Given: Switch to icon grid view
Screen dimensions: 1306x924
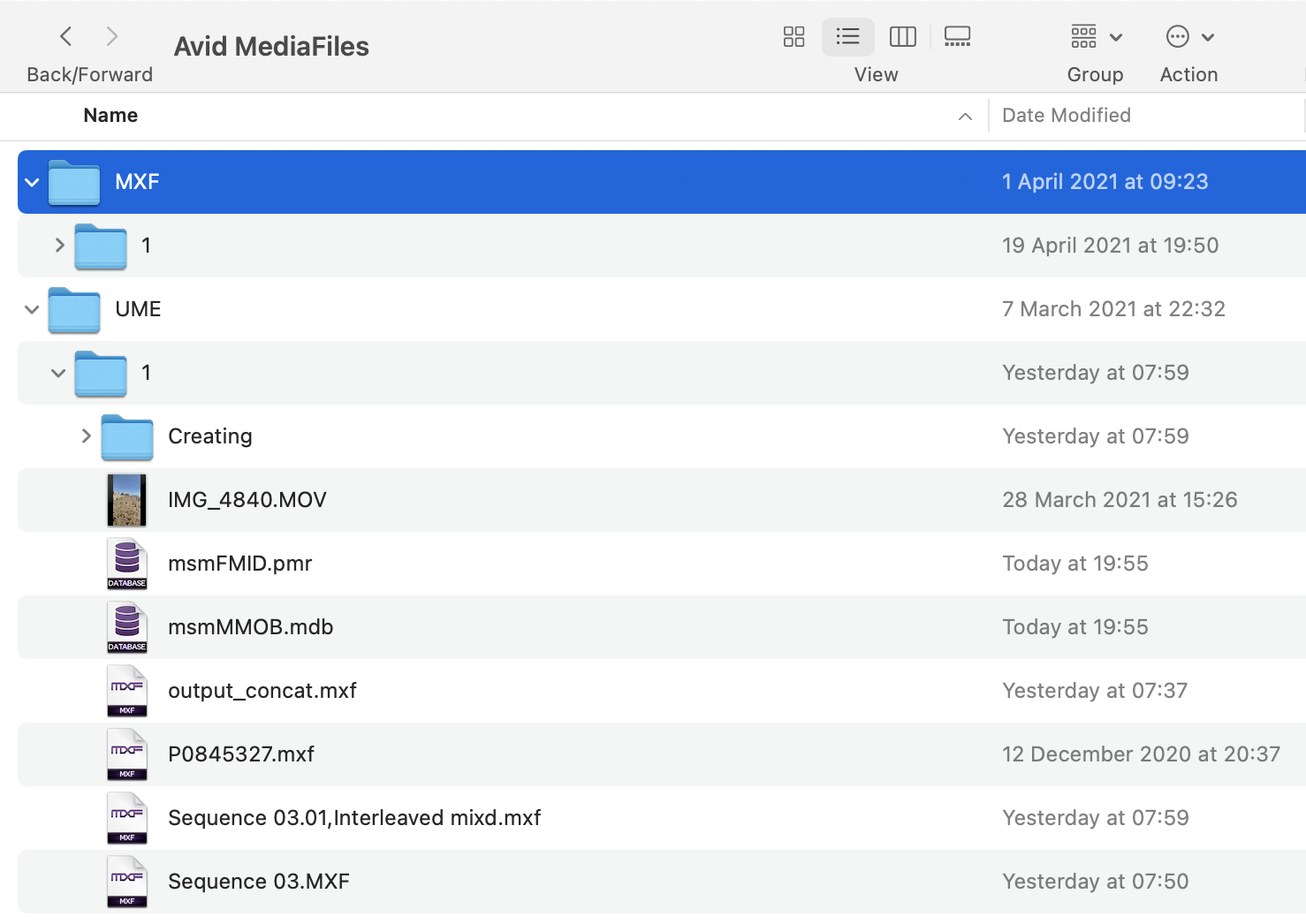Looking at the screenshot, I should [793, 36].
